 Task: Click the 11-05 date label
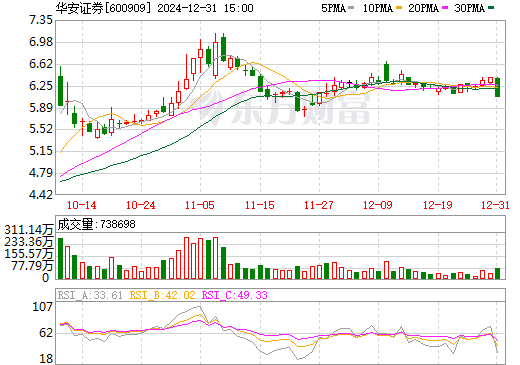pyautogui.click(x=200, y=205)
